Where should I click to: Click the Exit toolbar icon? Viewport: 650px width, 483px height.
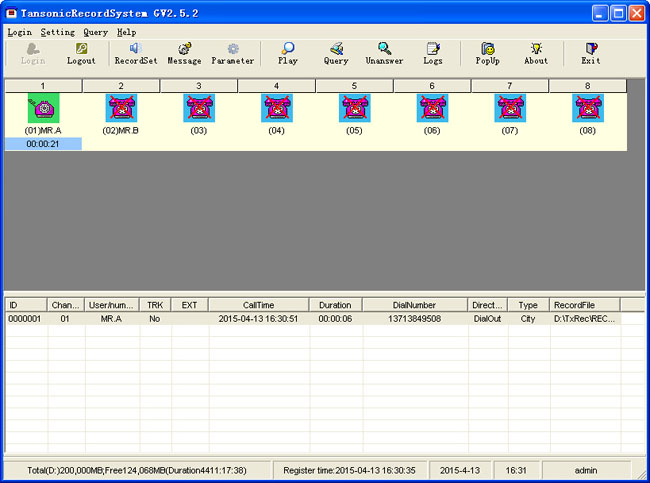(x=591, y=53)
